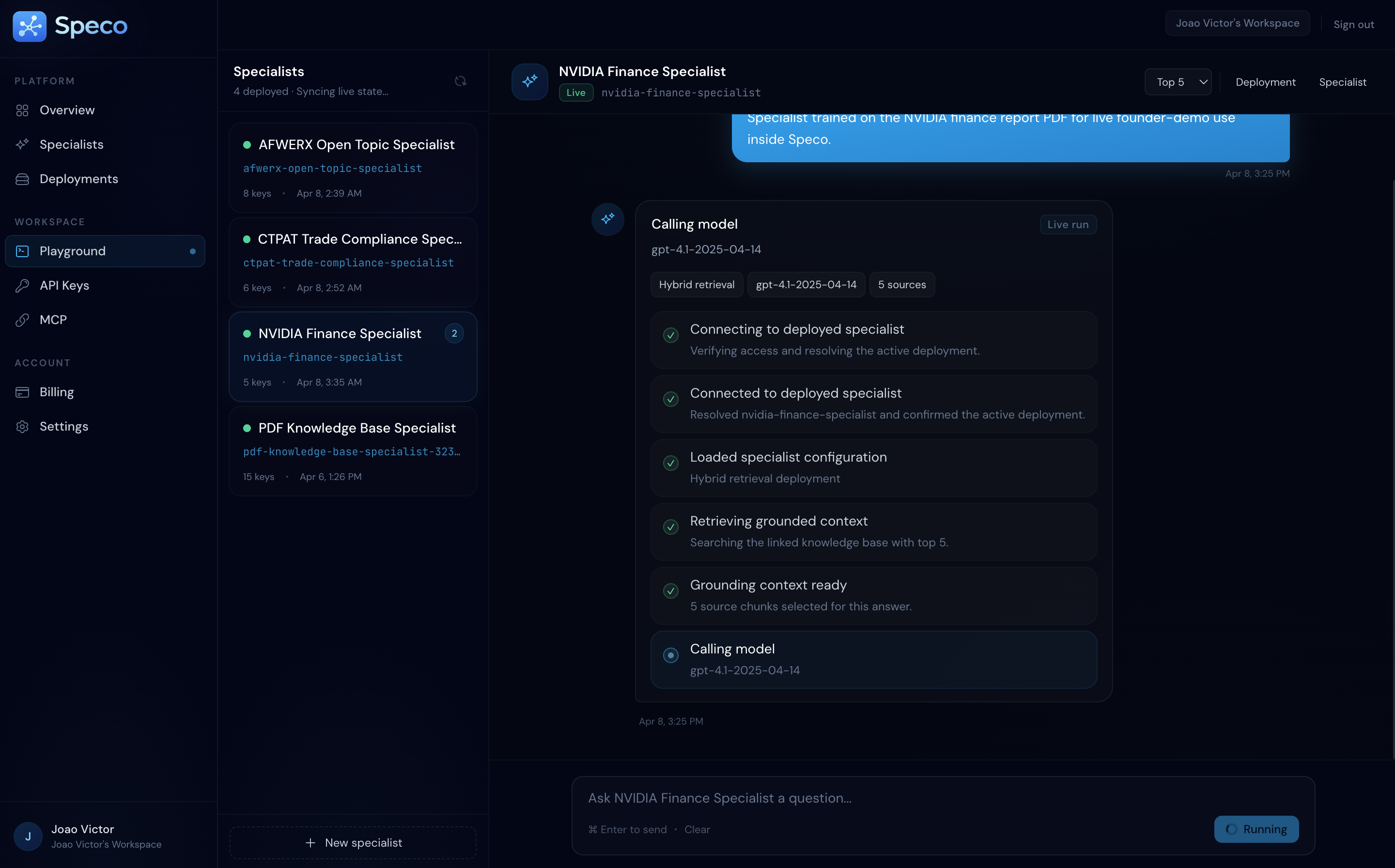Open the Overview panel icon in sidebar
The height and width of the screenshot is (868, 1395).
tap(22, 109)
